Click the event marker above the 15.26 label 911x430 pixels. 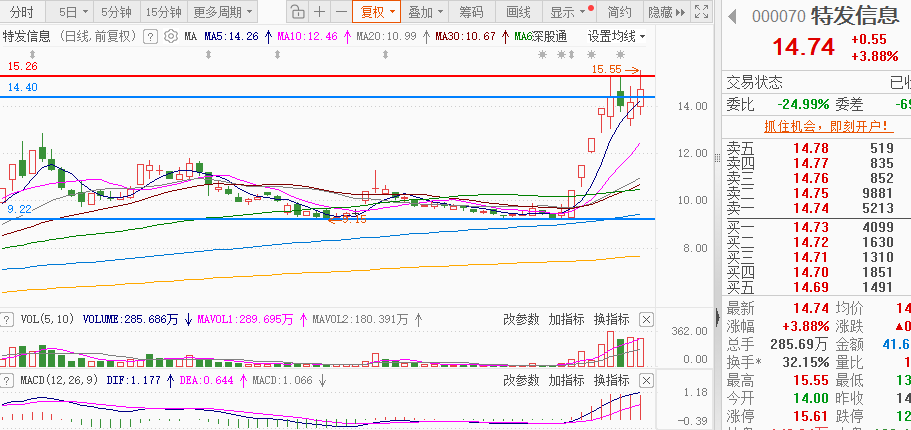click(33, 55)
